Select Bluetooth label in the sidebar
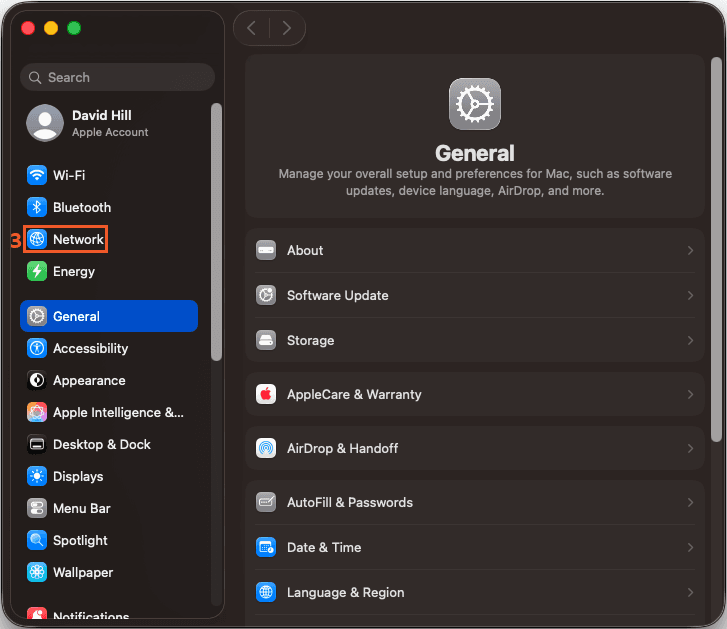 tap(82, 207)
